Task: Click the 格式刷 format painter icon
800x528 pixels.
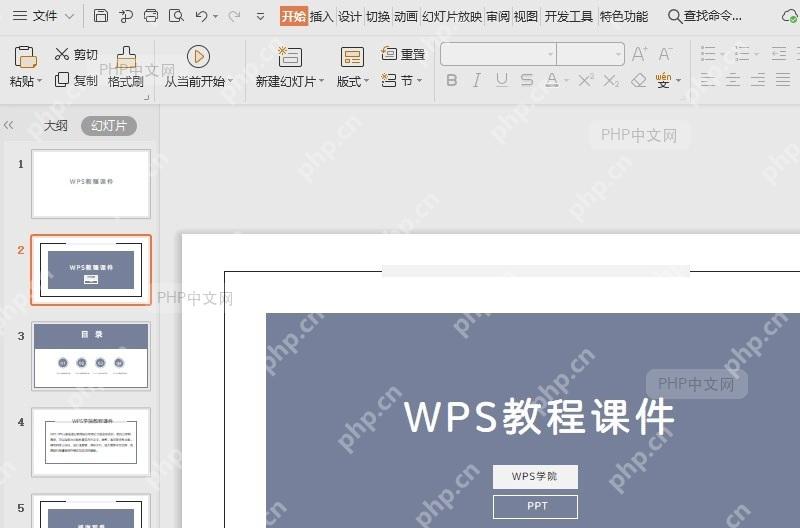Action: pos(126,57)
